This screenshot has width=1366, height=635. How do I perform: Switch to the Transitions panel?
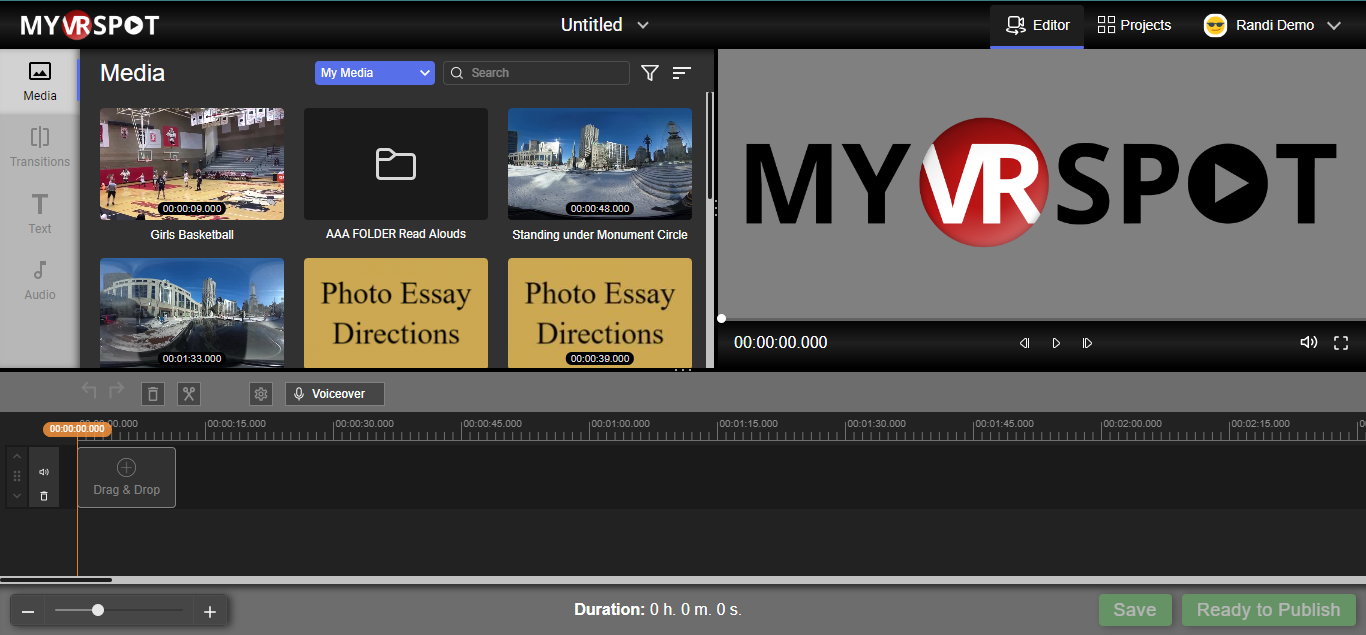click(40, 147)
